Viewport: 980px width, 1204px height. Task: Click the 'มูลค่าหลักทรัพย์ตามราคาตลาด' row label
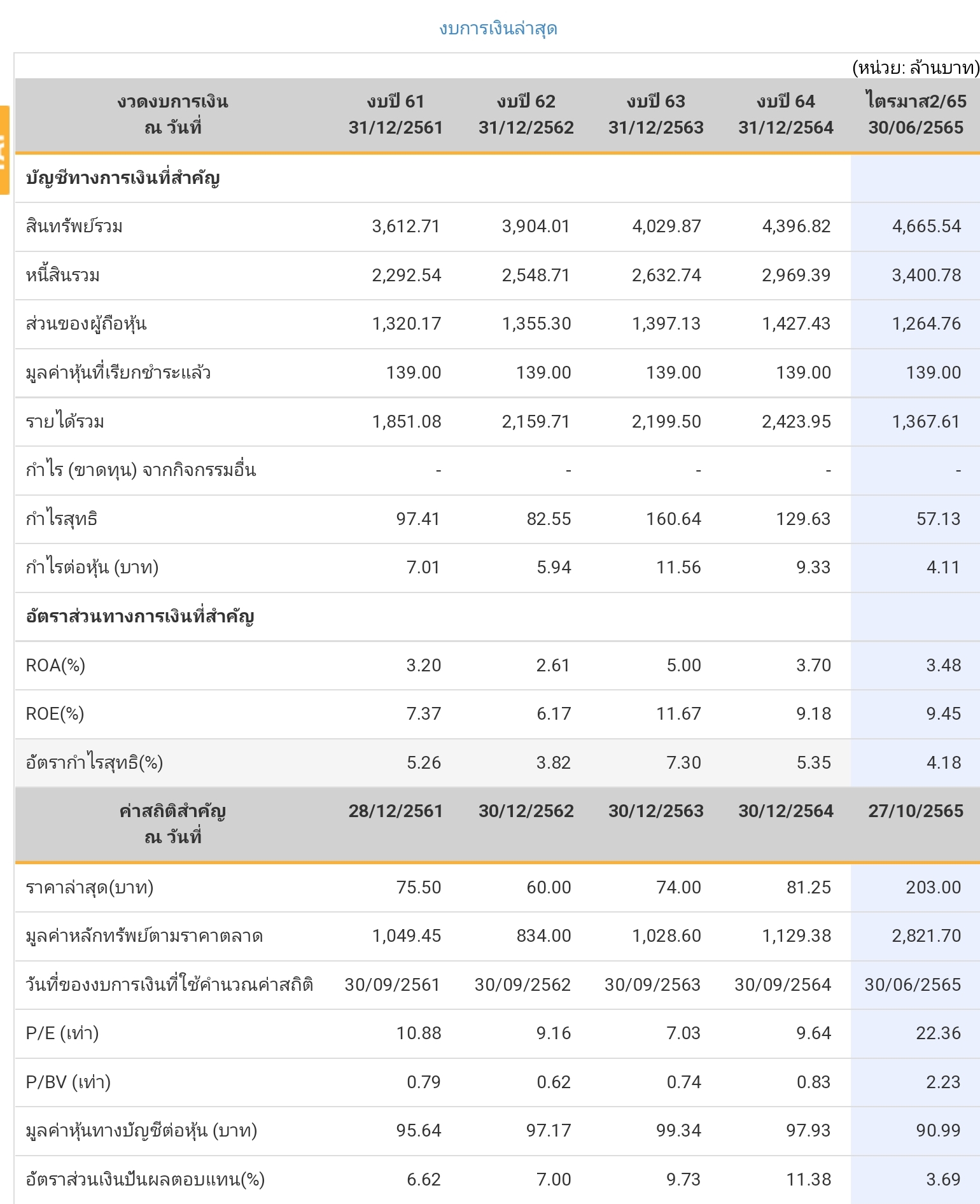144,936
